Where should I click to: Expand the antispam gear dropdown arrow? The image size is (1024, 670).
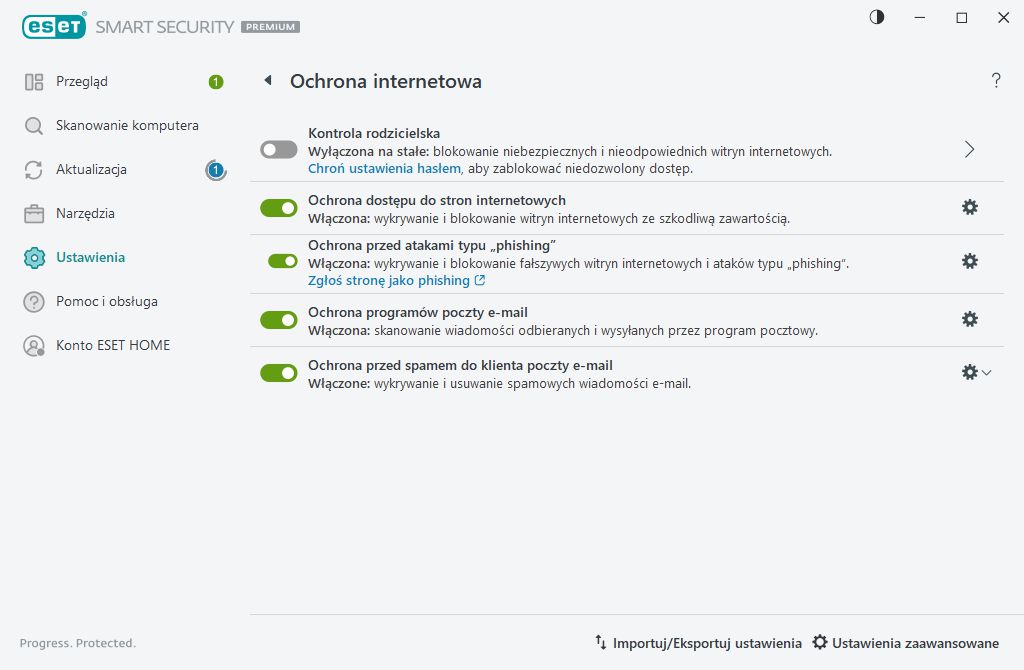pyautogui.click(x=987, y=373)
